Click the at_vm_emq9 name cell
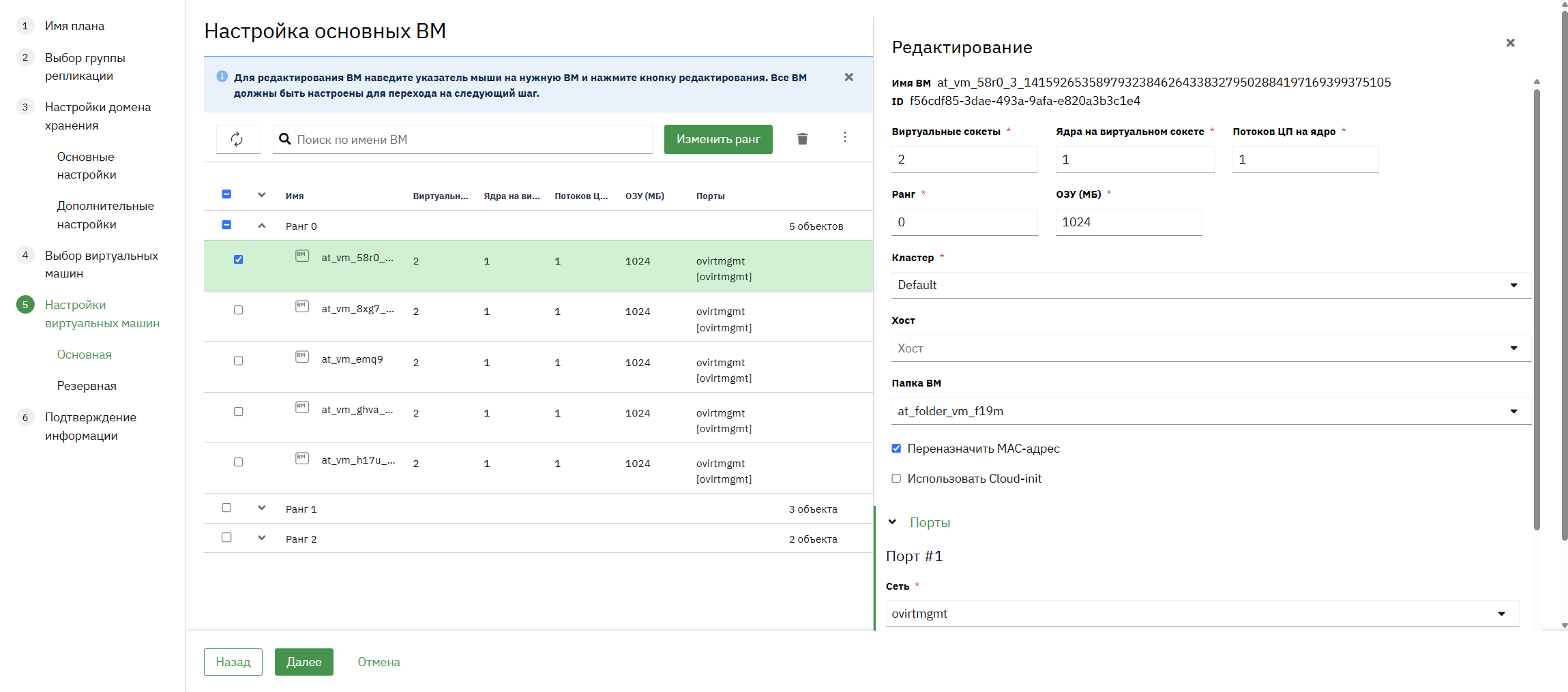 pos(352,359)
